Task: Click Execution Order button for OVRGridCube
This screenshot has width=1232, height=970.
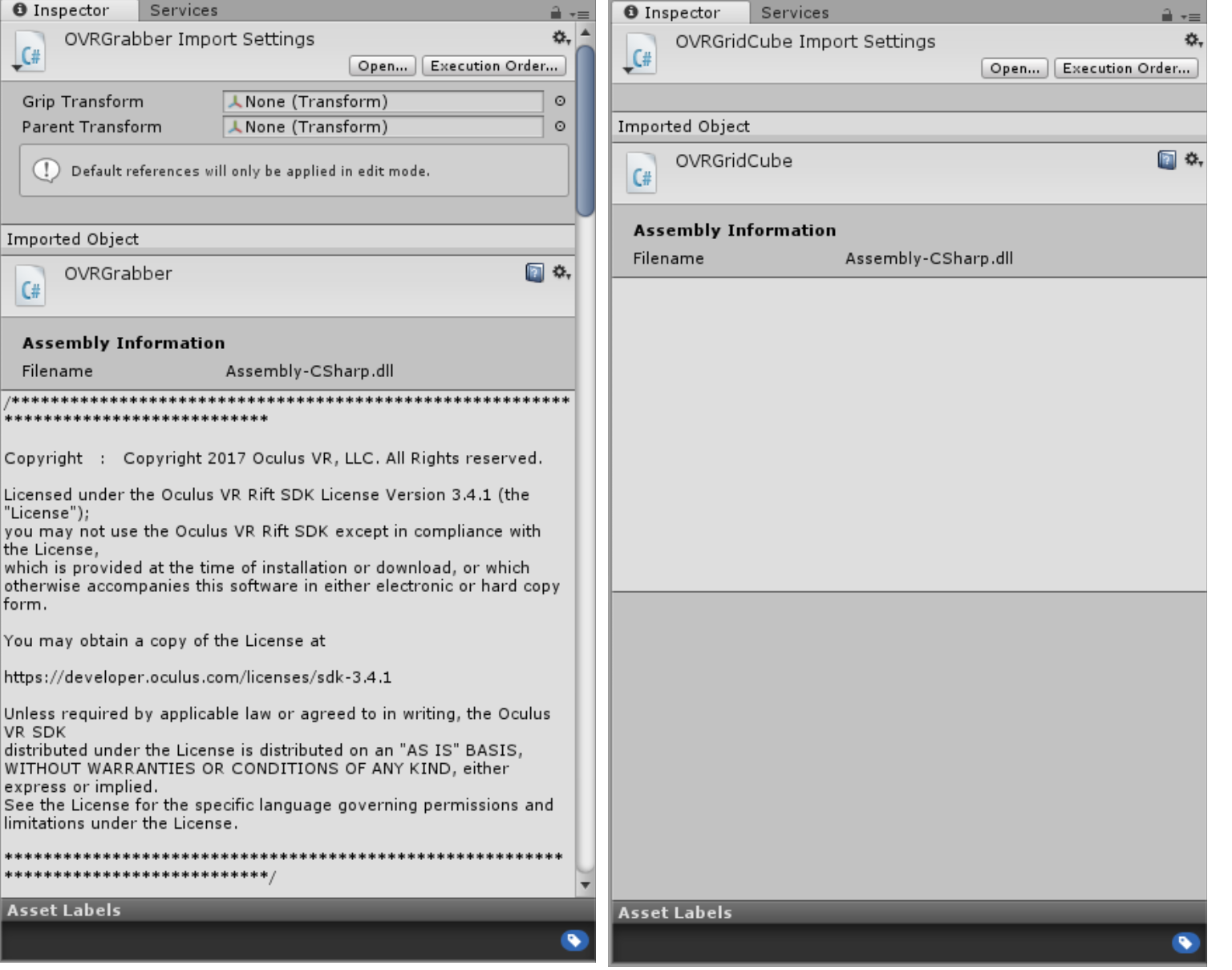Action: pyautogui.click(x=1126, y=68)
